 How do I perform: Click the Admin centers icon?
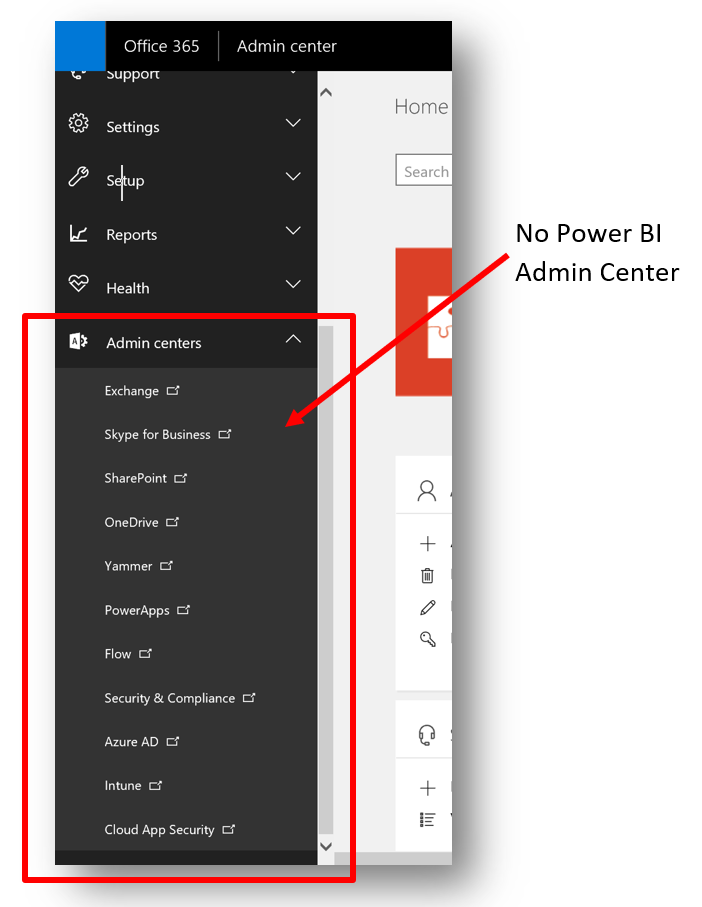[79, 341]
